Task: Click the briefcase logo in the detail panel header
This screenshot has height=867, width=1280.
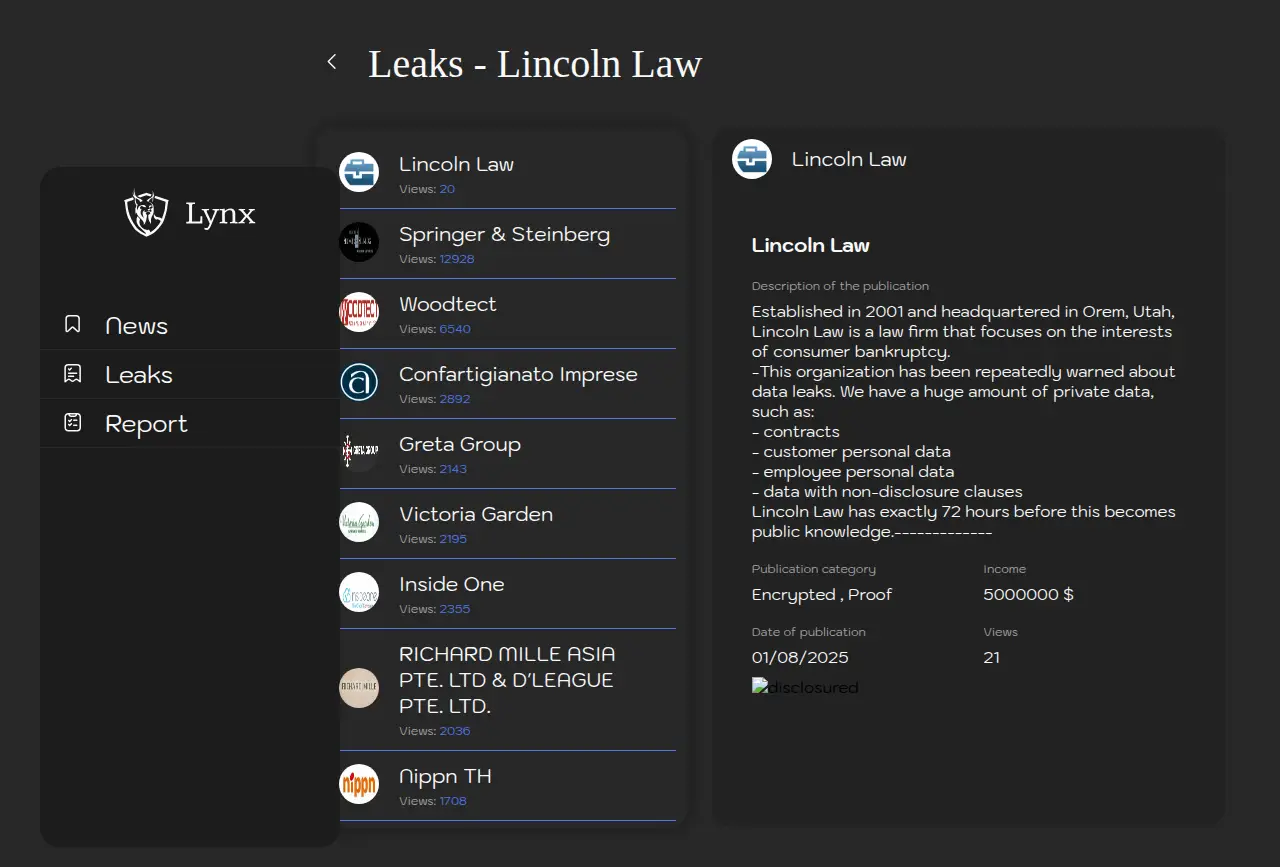Action: pos(752,159)
